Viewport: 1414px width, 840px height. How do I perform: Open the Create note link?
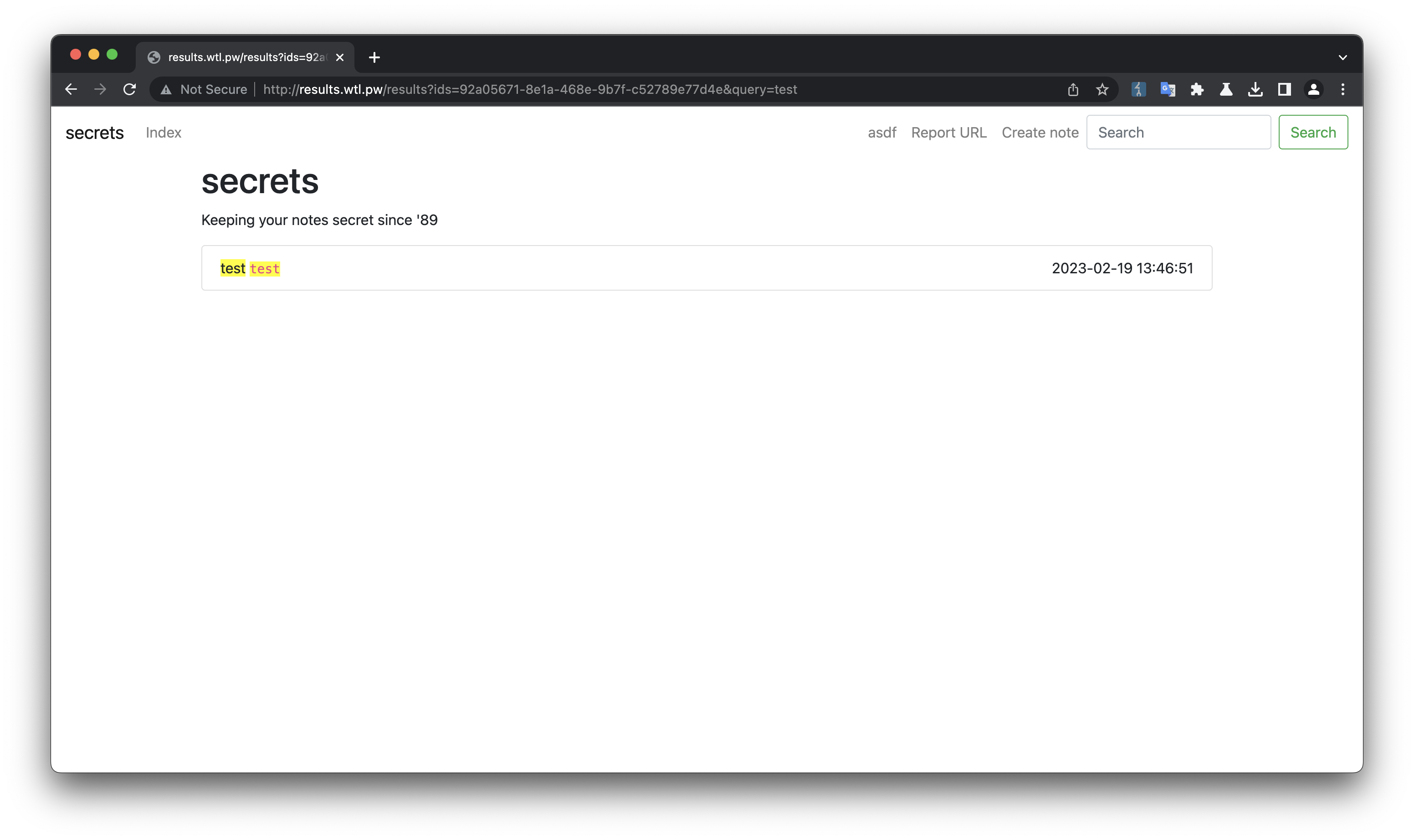[x=1040, y=133]
